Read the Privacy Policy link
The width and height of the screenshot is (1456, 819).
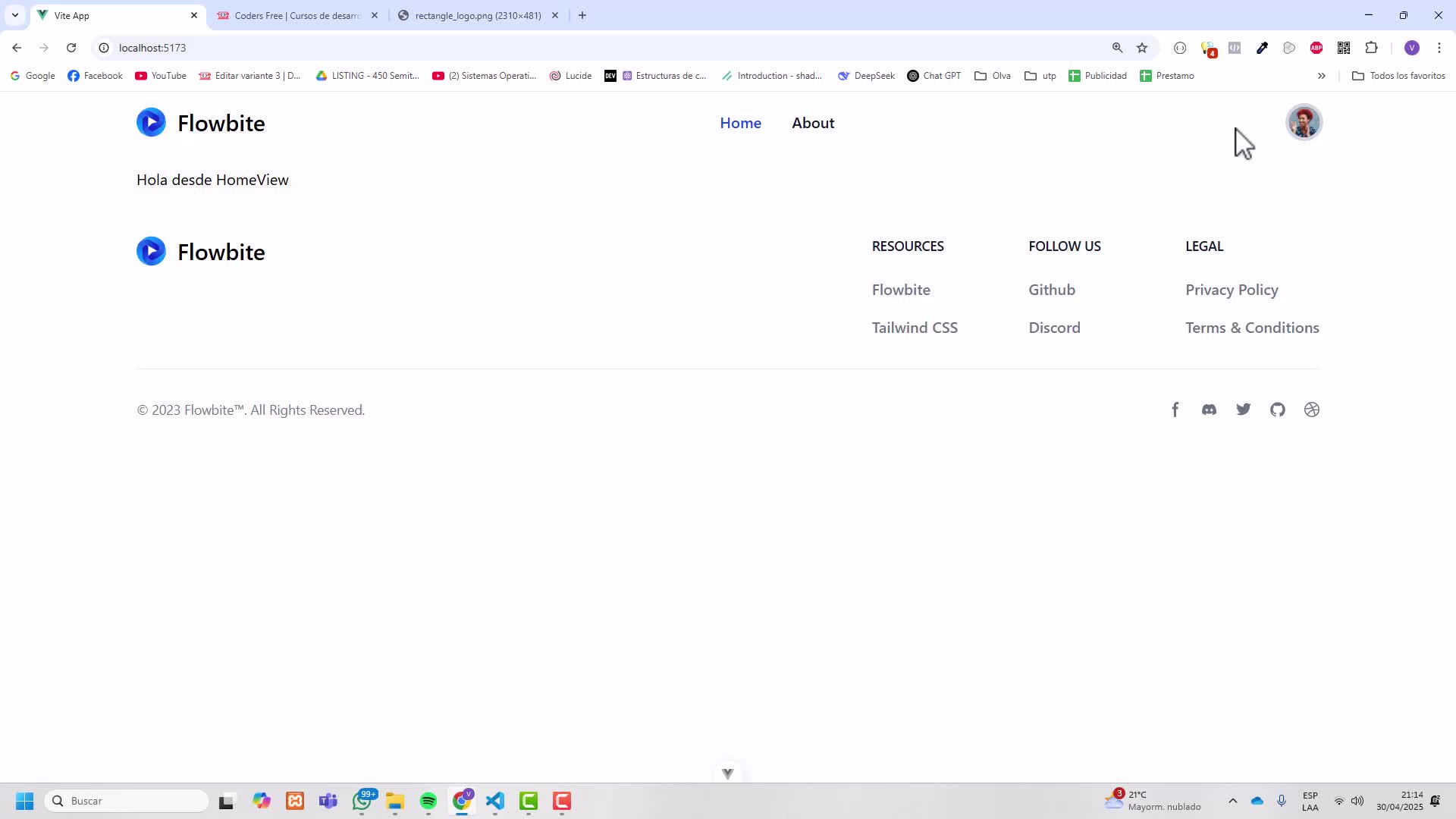point(1232,290)
